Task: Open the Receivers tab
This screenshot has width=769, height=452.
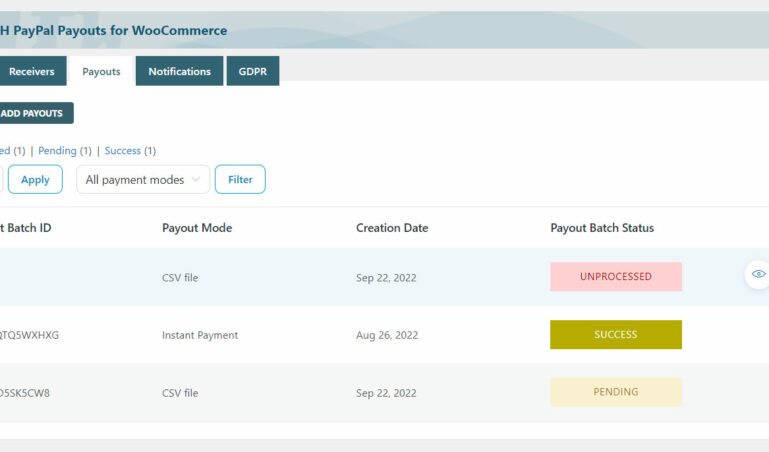Action: point(31,72)
